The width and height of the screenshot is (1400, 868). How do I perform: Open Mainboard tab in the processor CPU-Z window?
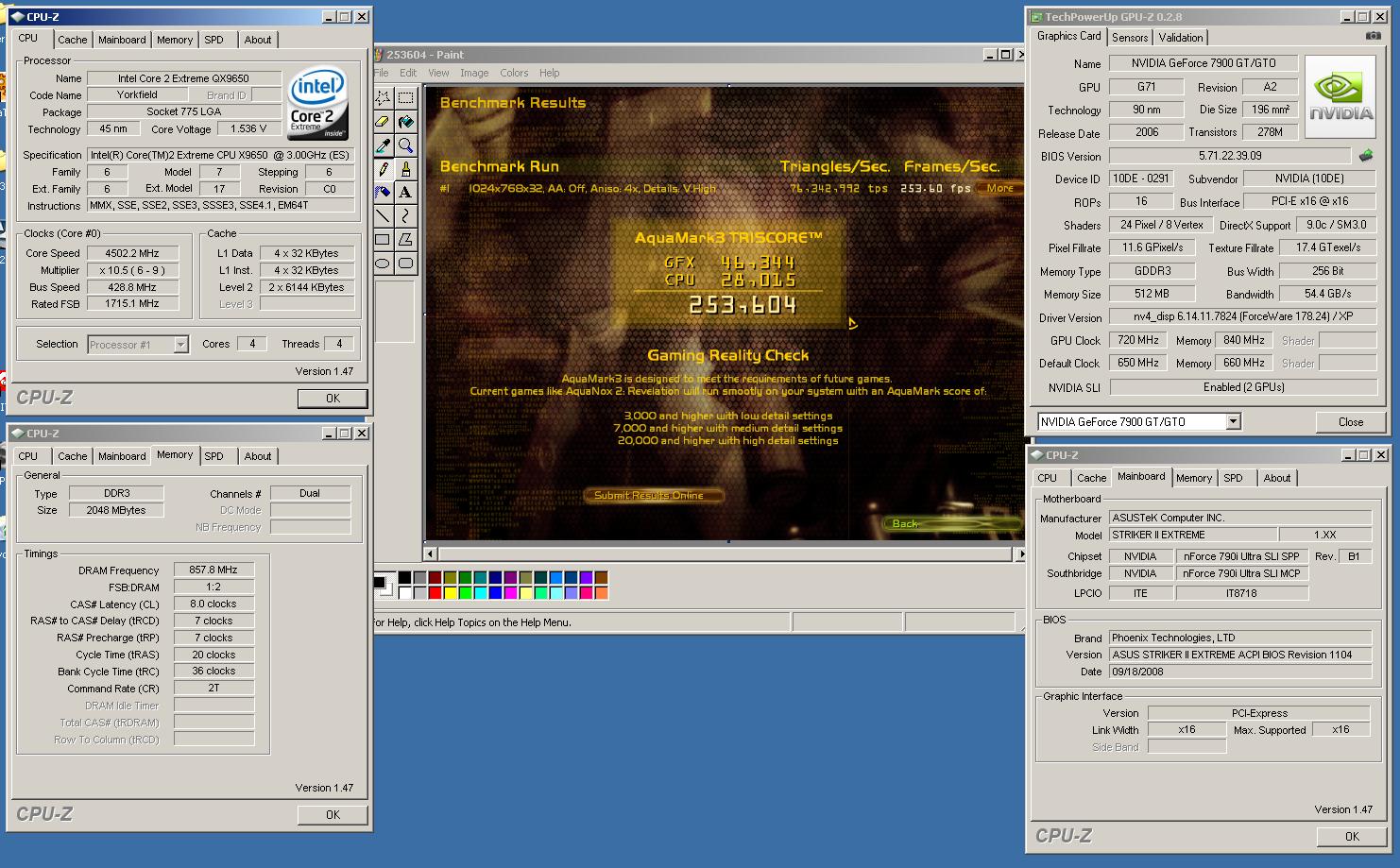[123, 40]
